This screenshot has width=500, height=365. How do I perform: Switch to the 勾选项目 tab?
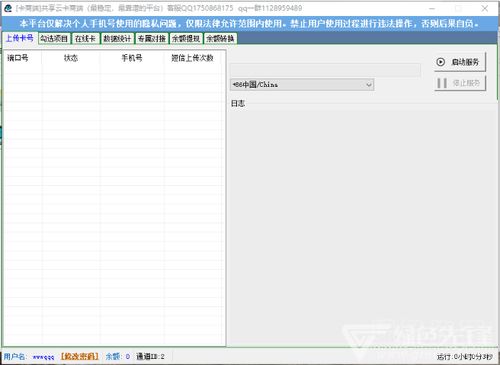(x=54, y=39)
